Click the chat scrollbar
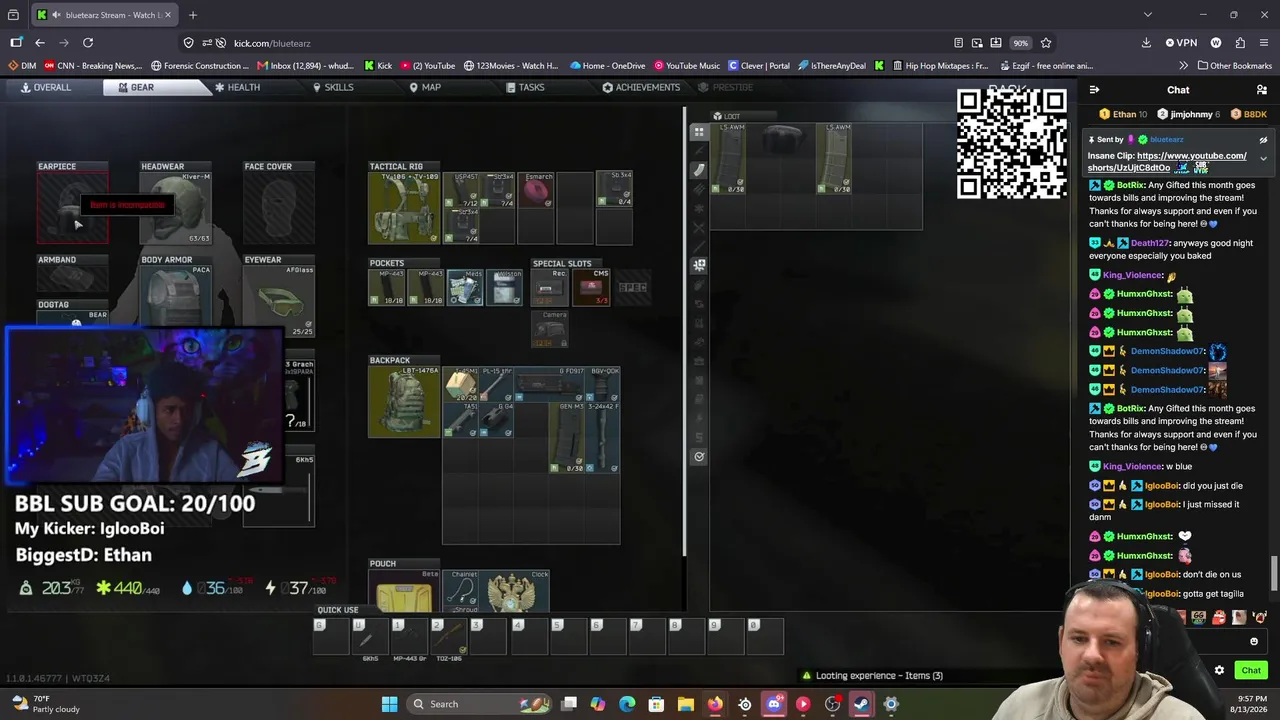 pyautogui.click(x=1274, y=574)
